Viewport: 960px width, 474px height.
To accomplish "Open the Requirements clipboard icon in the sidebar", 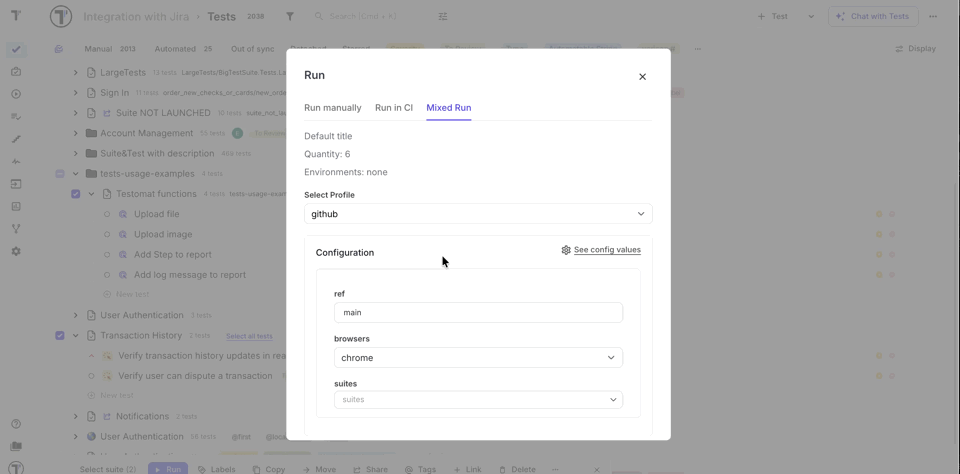I will (16, 72).
